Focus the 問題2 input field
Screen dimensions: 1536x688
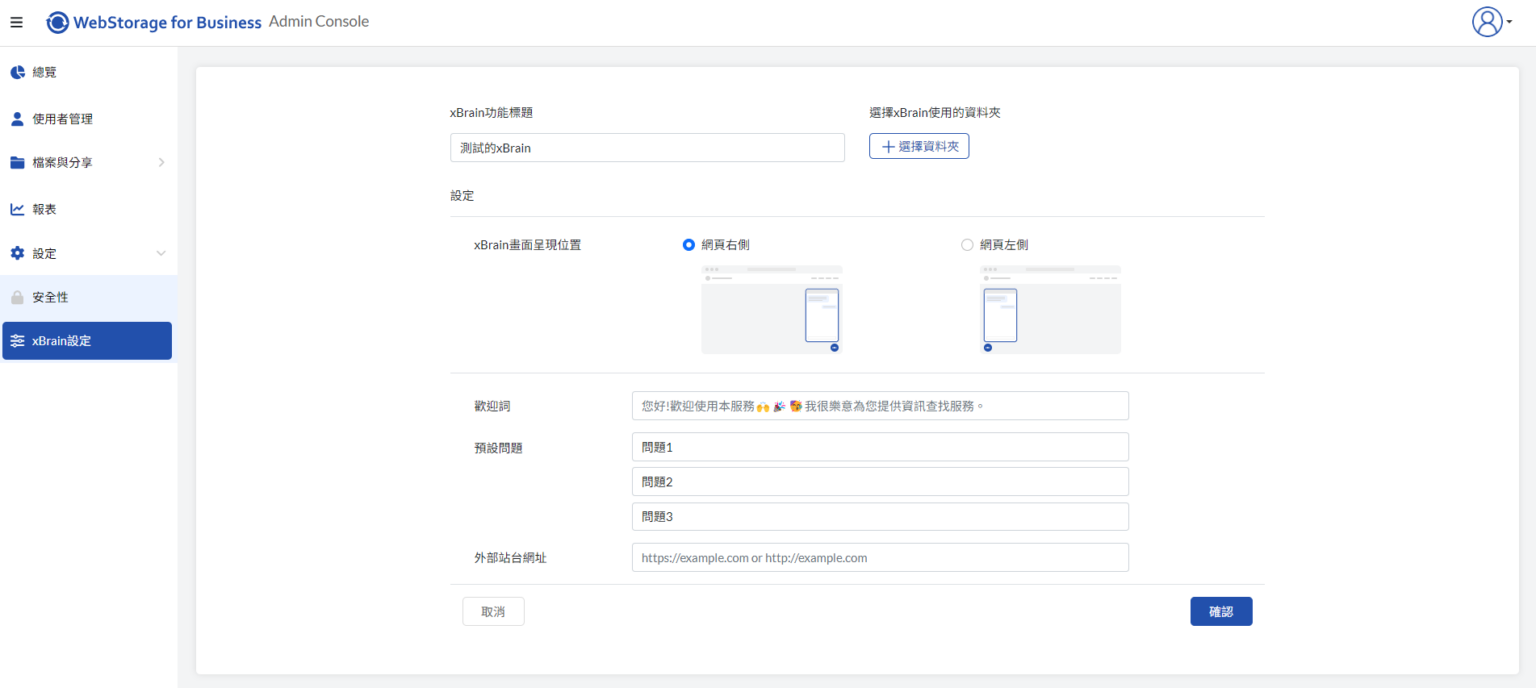[x=880, y=482]
